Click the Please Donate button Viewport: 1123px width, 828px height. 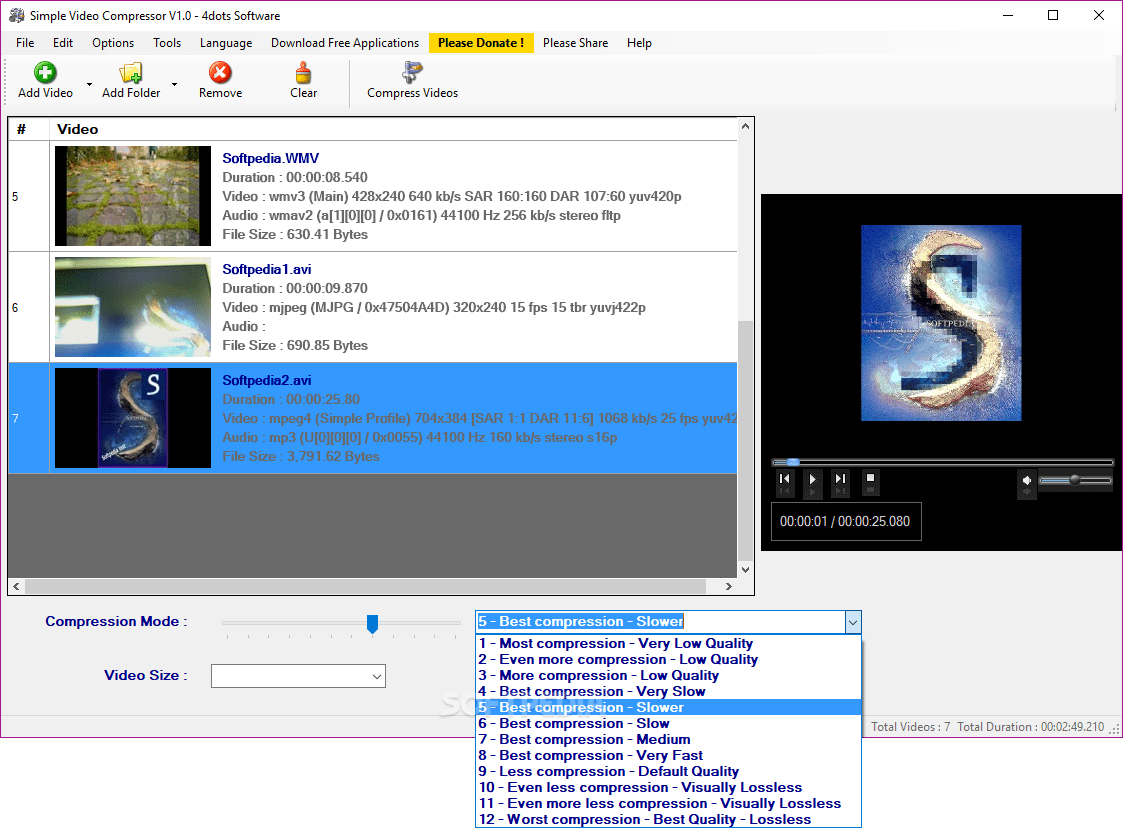481,43
